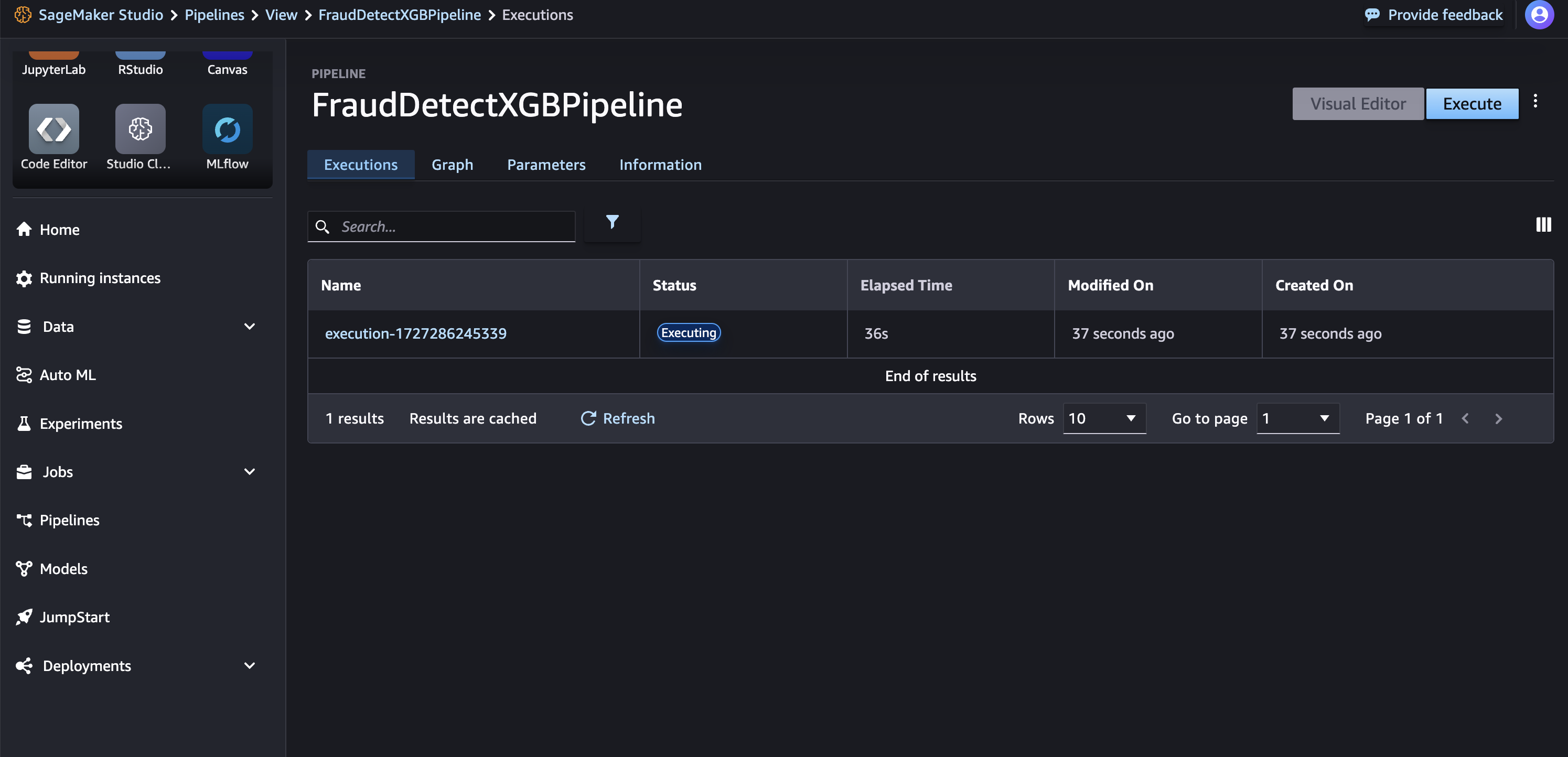Click the user profile avatar
Viewport: 1568px width, 757px height.
[1539, 15]
